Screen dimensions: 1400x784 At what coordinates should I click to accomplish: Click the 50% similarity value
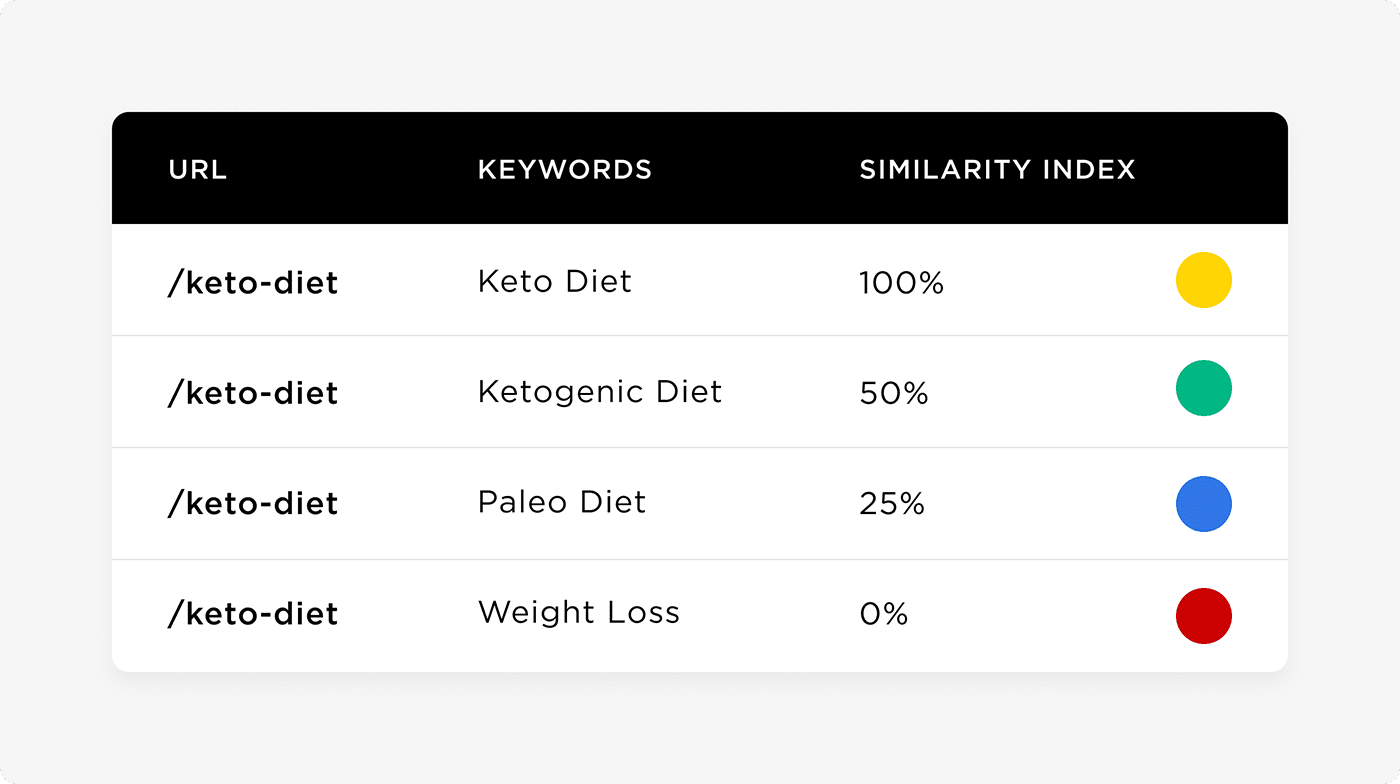coord(893,394)
